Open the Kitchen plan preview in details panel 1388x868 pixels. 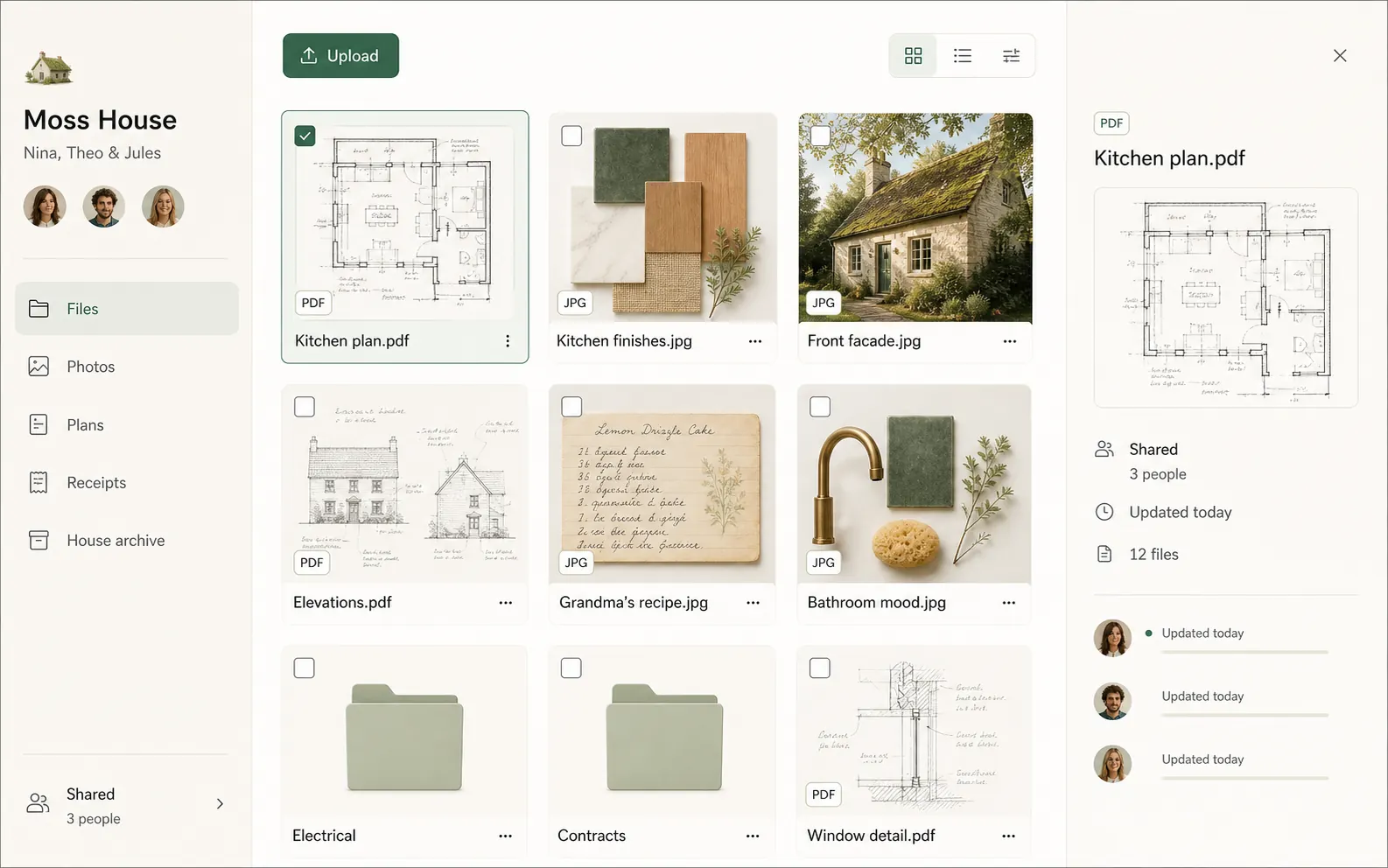(x=1225, y=297)
